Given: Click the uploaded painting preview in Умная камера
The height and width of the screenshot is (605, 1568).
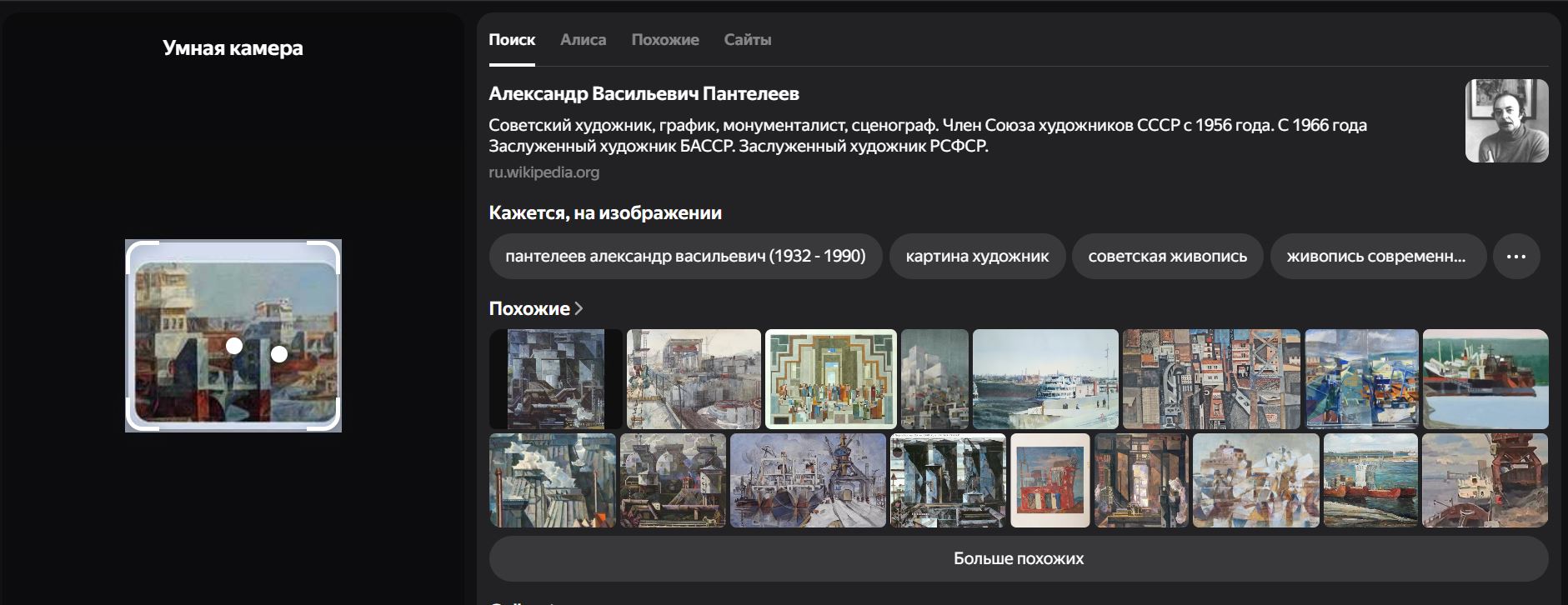Looking at the screenshot, I should tap(233, 336).
